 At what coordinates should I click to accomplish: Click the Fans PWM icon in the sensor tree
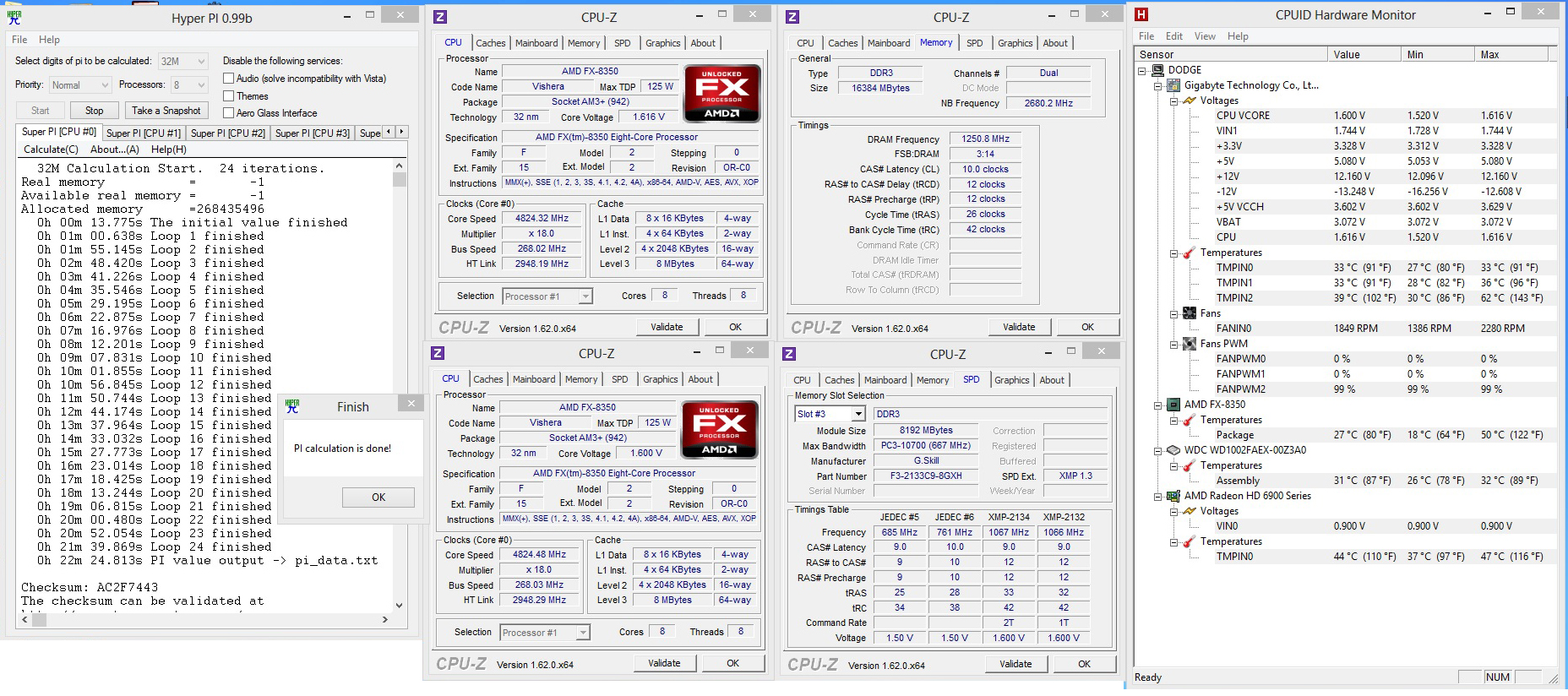point(1190,344)
